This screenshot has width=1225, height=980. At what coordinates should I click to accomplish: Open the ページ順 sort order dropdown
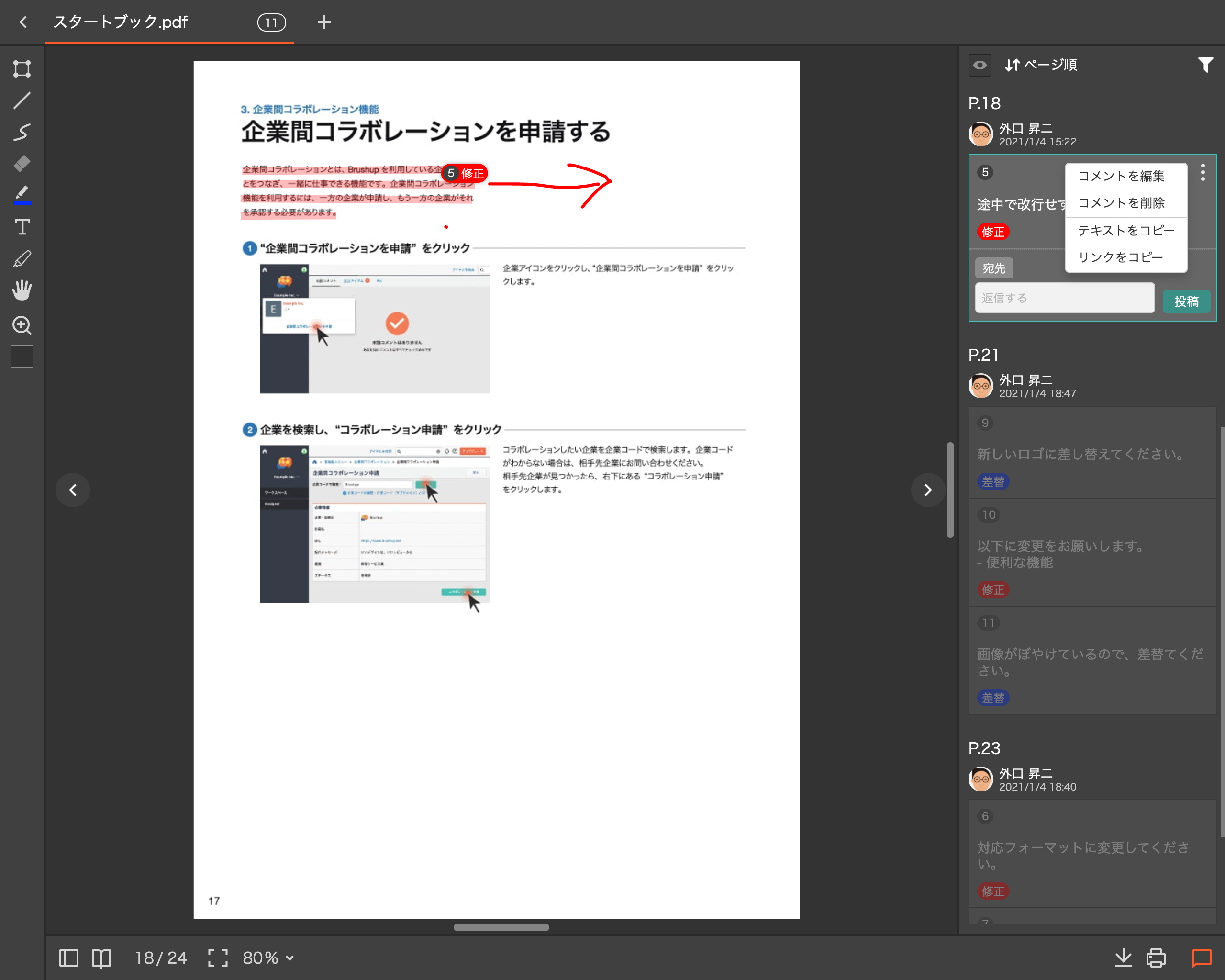tap(1041, 65)
